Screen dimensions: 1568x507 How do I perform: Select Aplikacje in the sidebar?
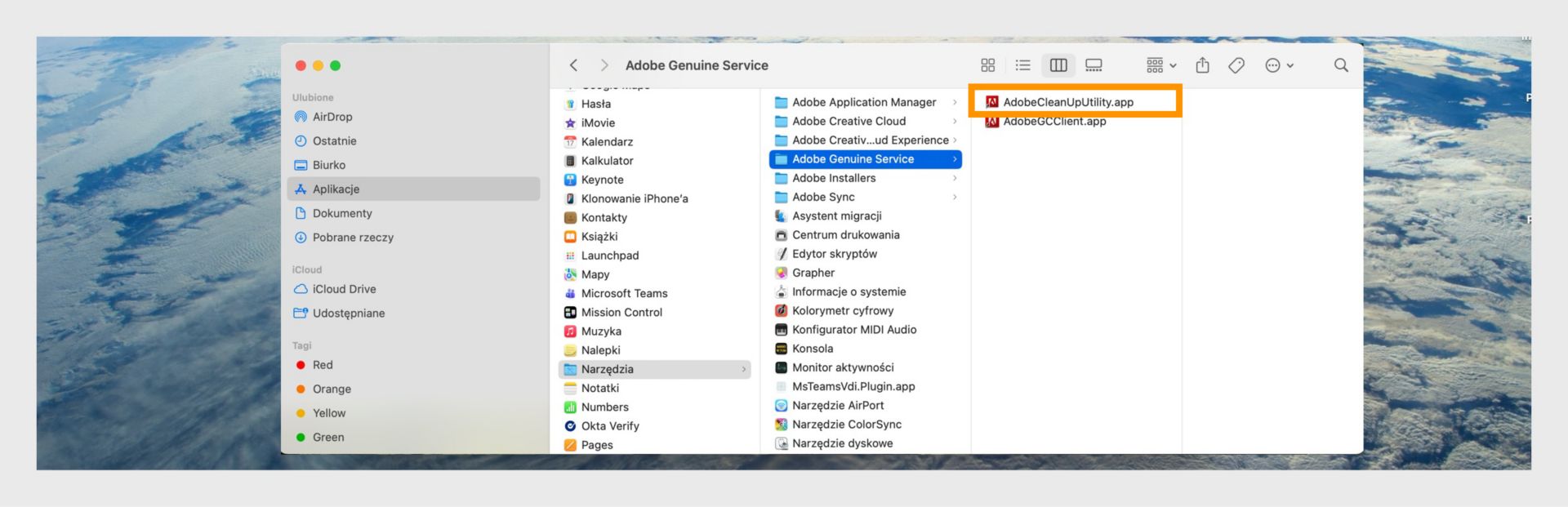point(413,189)
